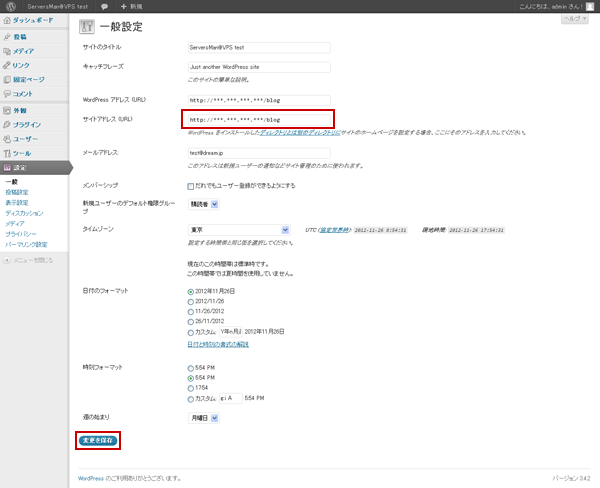Select the custom time format radio
Screen dimensions: 600x488
point(191,399)
